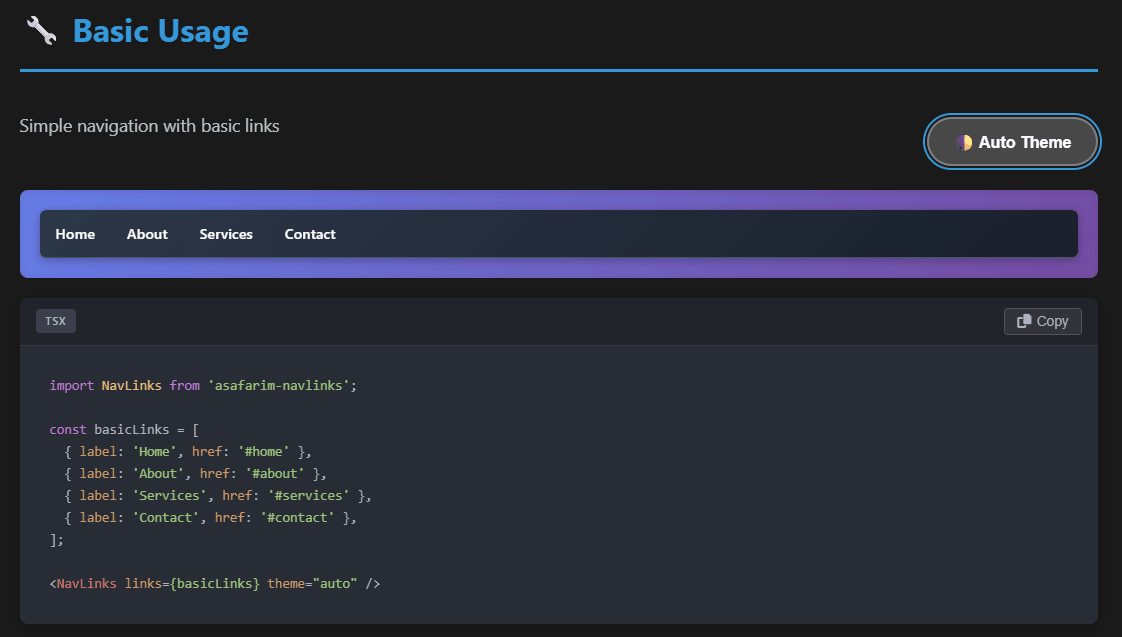Select the Contact navigation link
The height and width of the screenshot is (637, 1122).
[310, 233]
